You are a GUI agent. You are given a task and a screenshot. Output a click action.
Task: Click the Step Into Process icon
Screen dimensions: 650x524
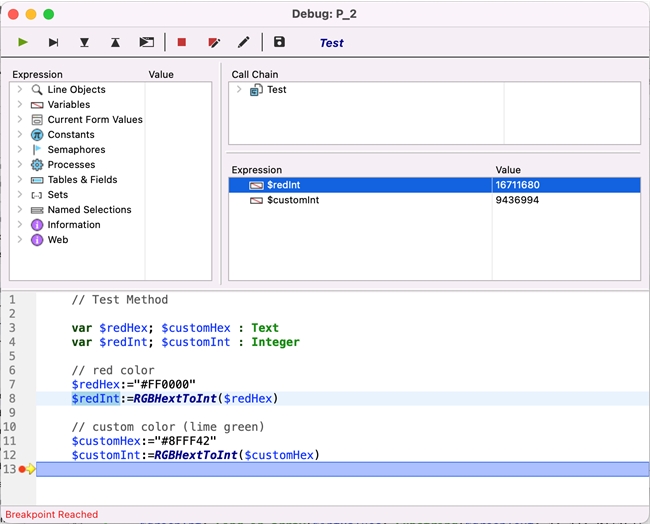[x=147, y=42]
